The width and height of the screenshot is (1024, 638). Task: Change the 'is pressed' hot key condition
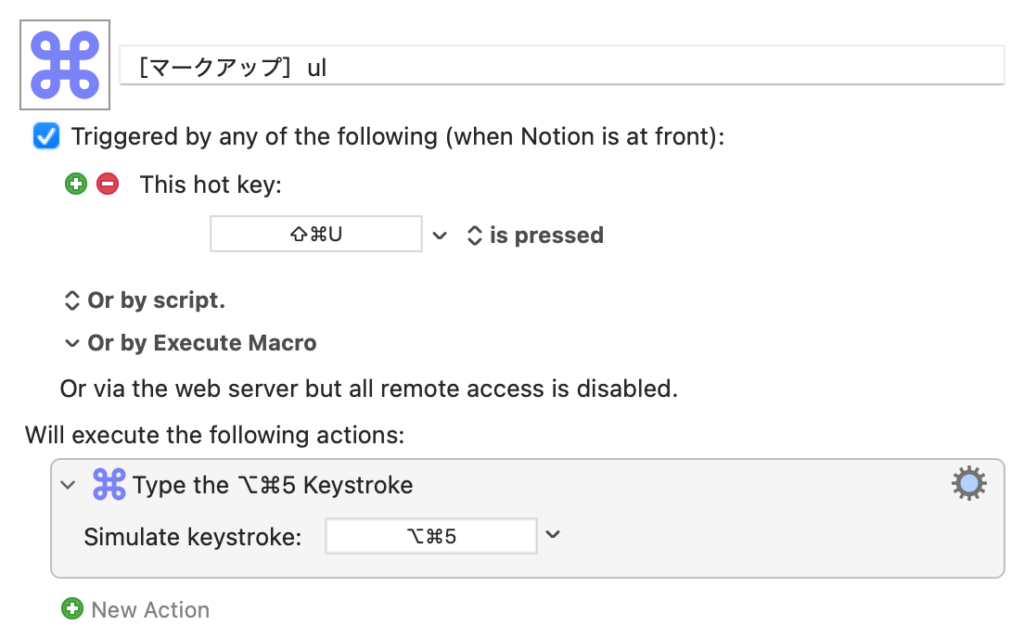click(535, 236)
